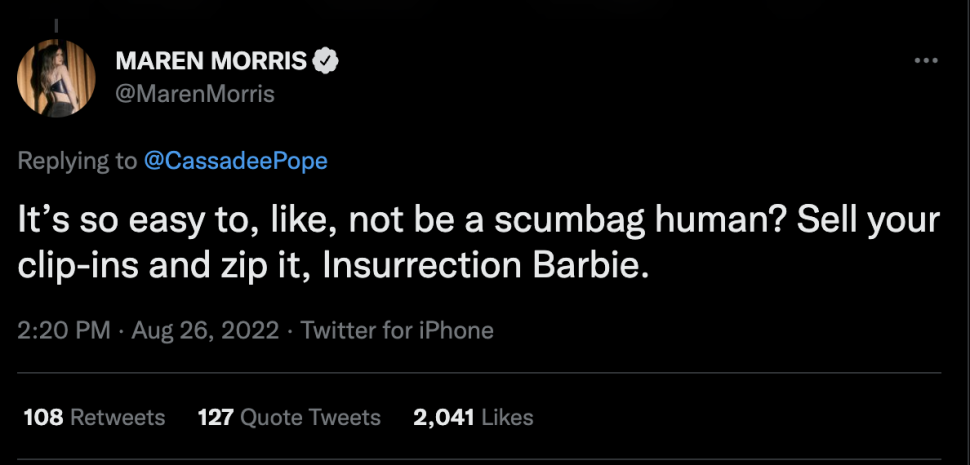Viewport: 970px width, 465px height.
Task: Click the "Quote Tweets" word label
Action: [310, 417]
